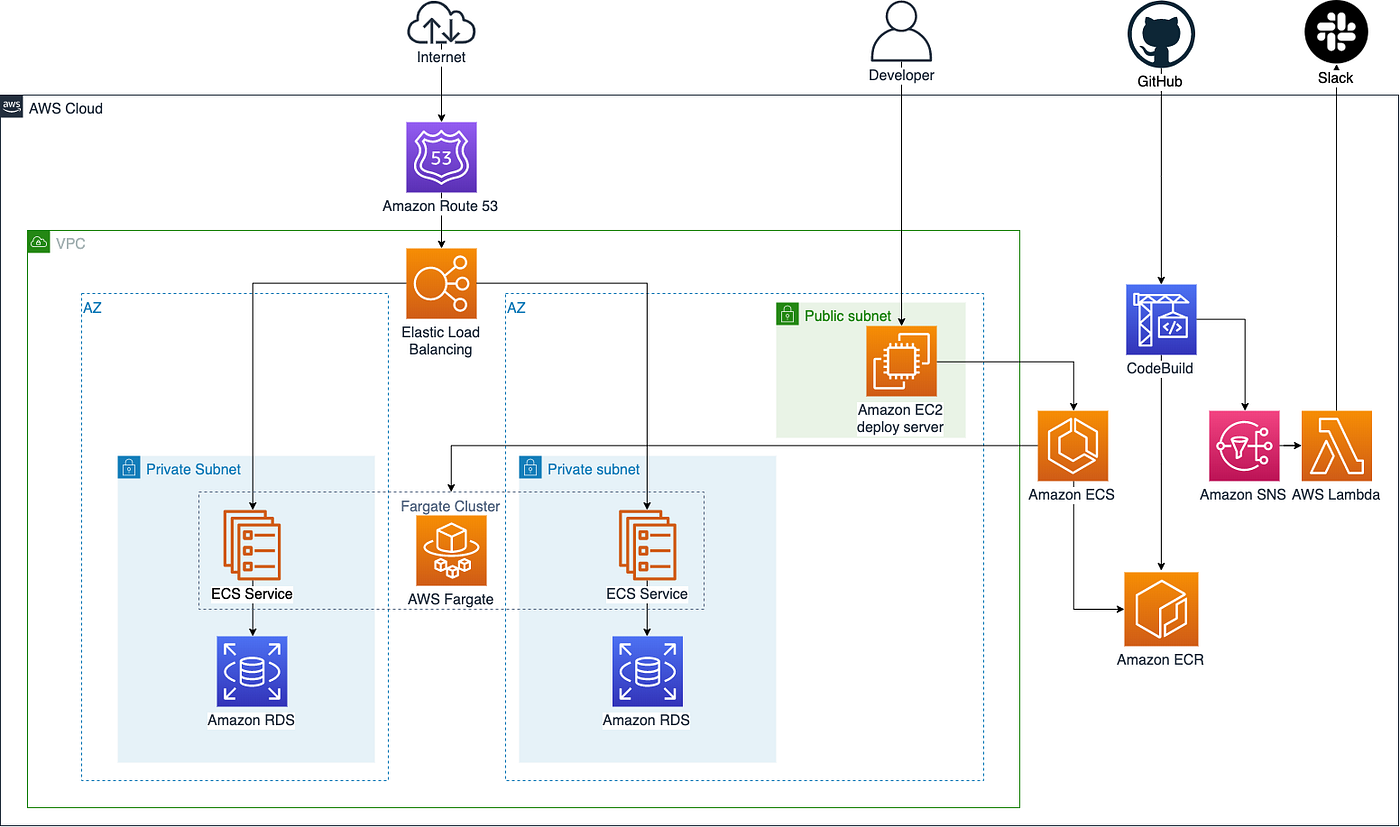Click the Elastic Load Balancing icon

point(440,283)
